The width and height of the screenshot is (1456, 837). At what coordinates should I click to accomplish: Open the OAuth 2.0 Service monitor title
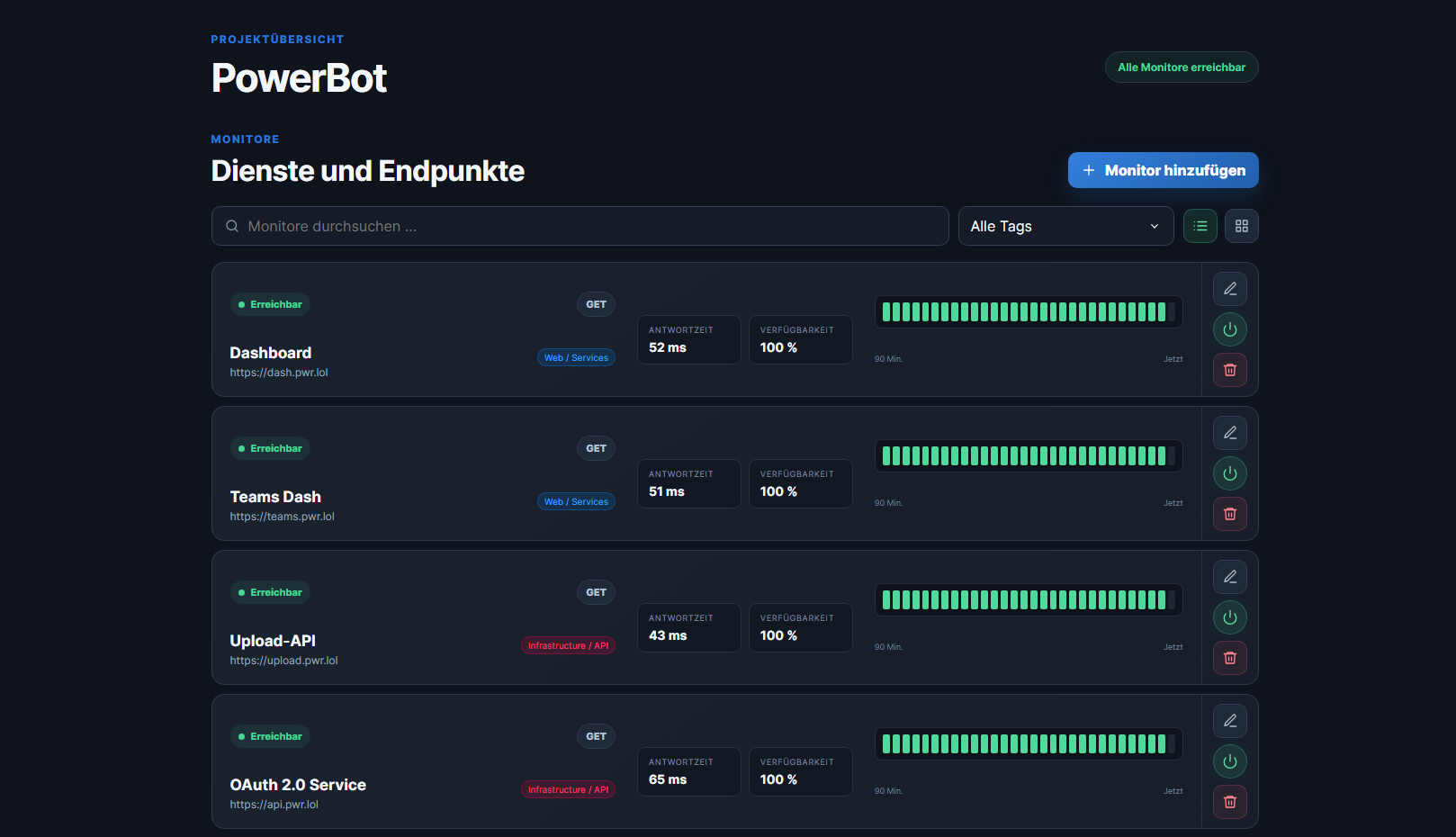[x=298, y=785]
